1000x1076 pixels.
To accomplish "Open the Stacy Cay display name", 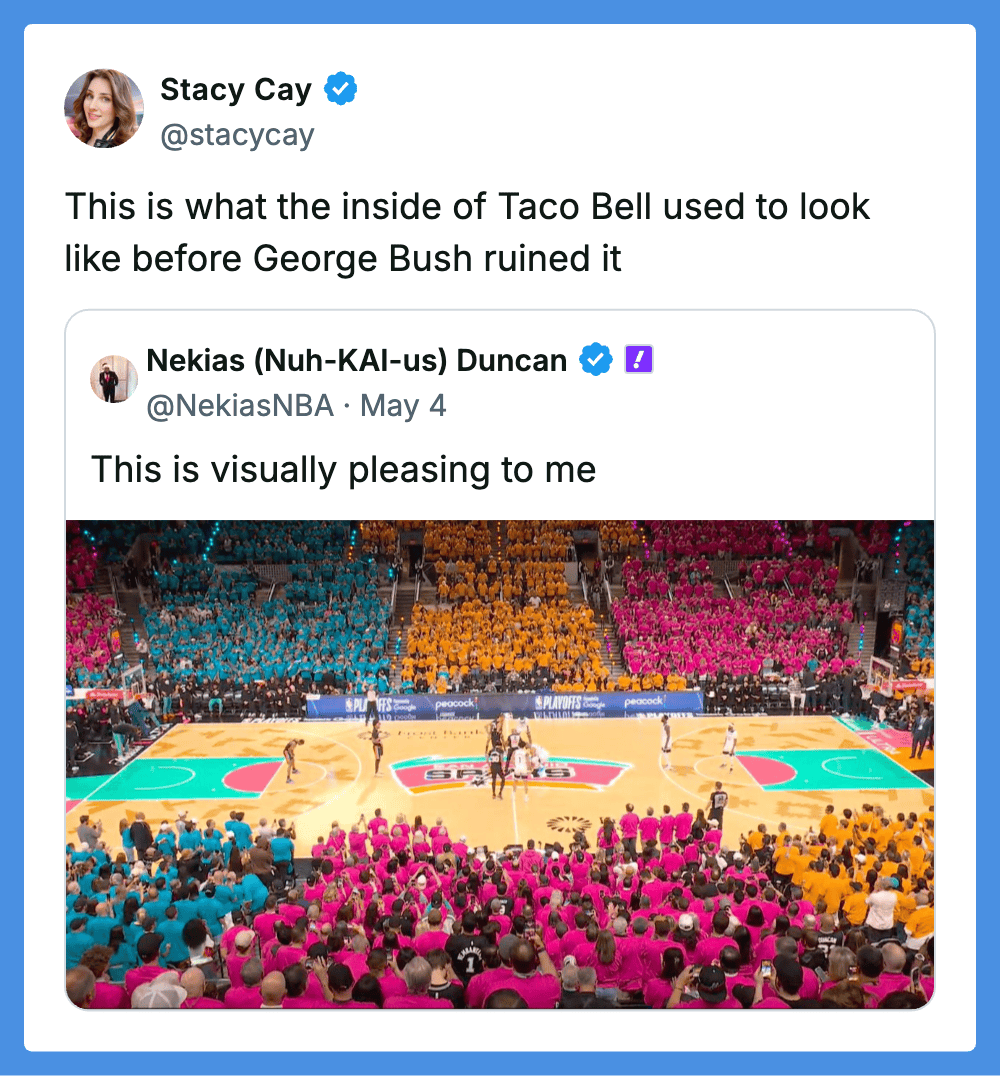I will [x=236, y=89].
